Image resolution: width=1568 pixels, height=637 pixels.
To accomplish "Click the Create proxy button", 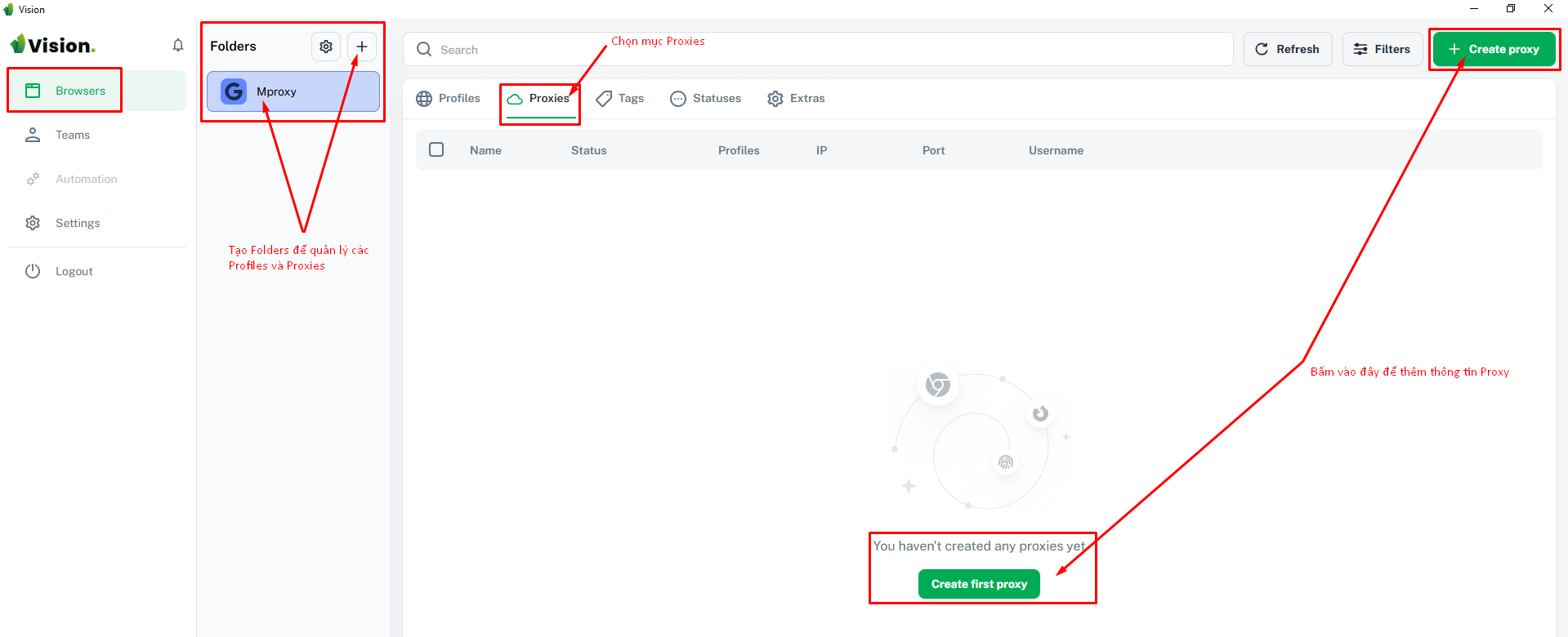I will (1494, 49).
